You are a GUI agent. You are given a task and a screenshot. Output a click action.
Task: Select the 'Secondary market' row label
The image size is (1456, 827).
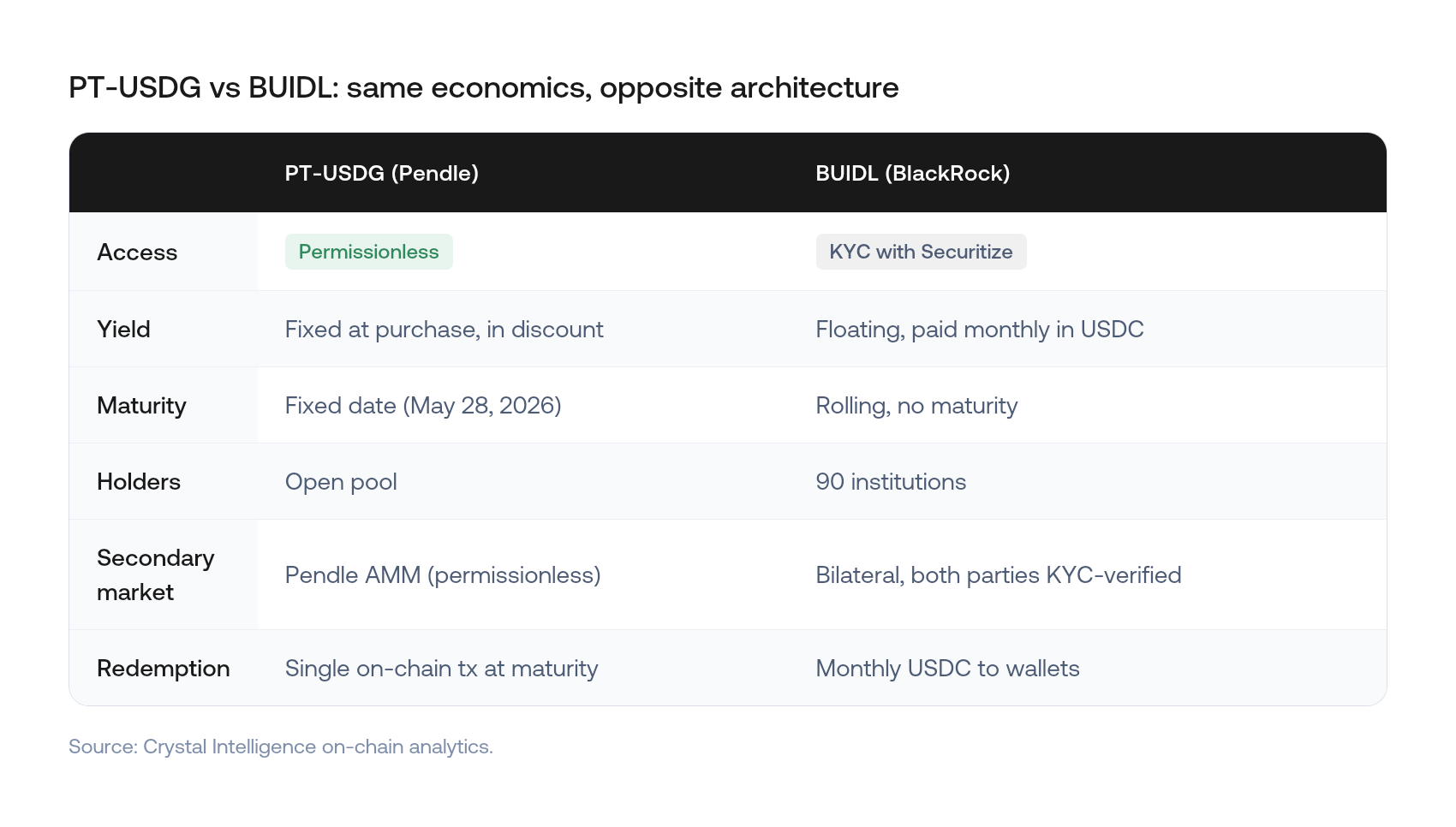(x=156, y=575)
